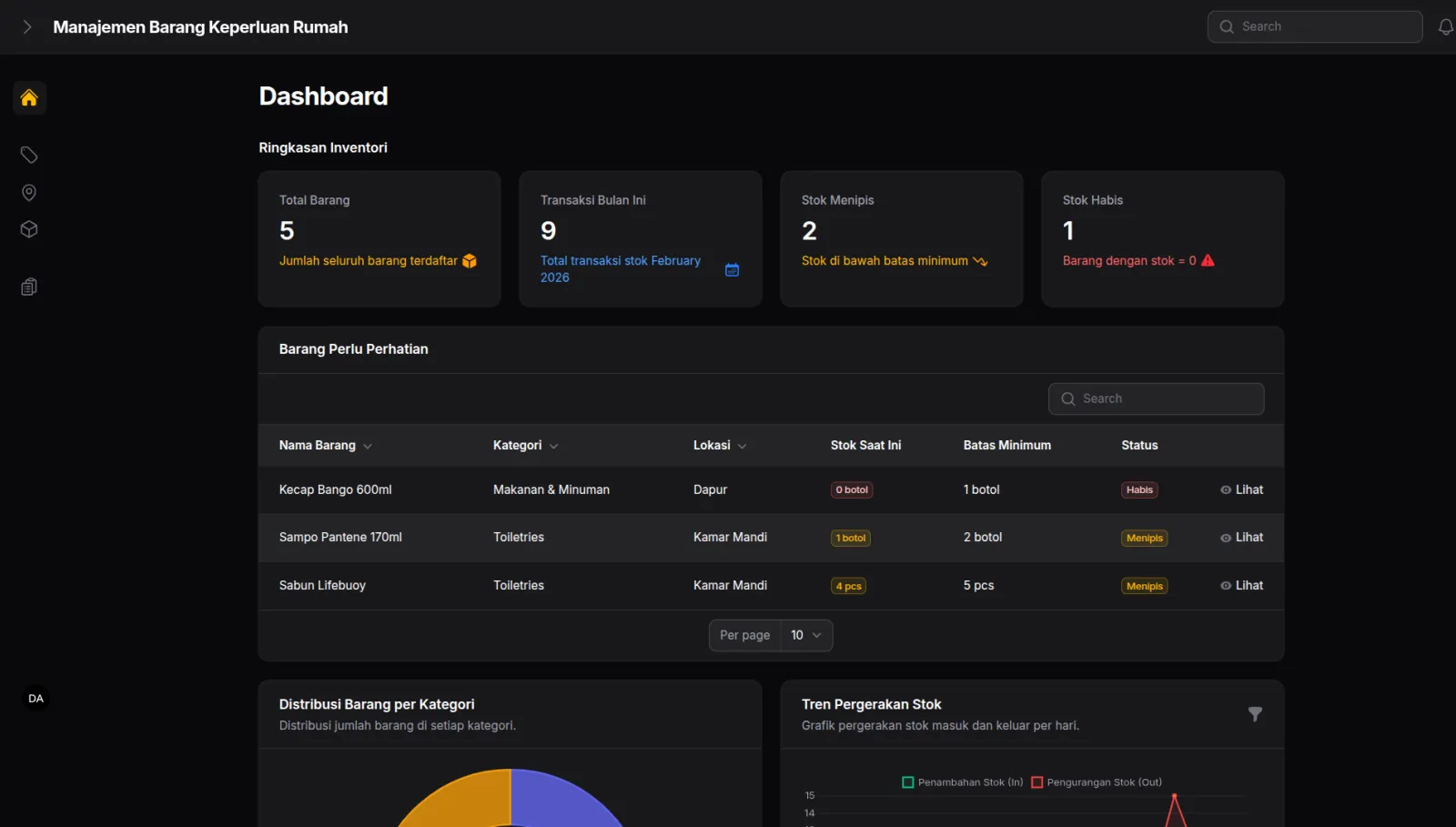Click the Stok Saat Ini column header
1456x827 pixels.
tap(865, 445)
